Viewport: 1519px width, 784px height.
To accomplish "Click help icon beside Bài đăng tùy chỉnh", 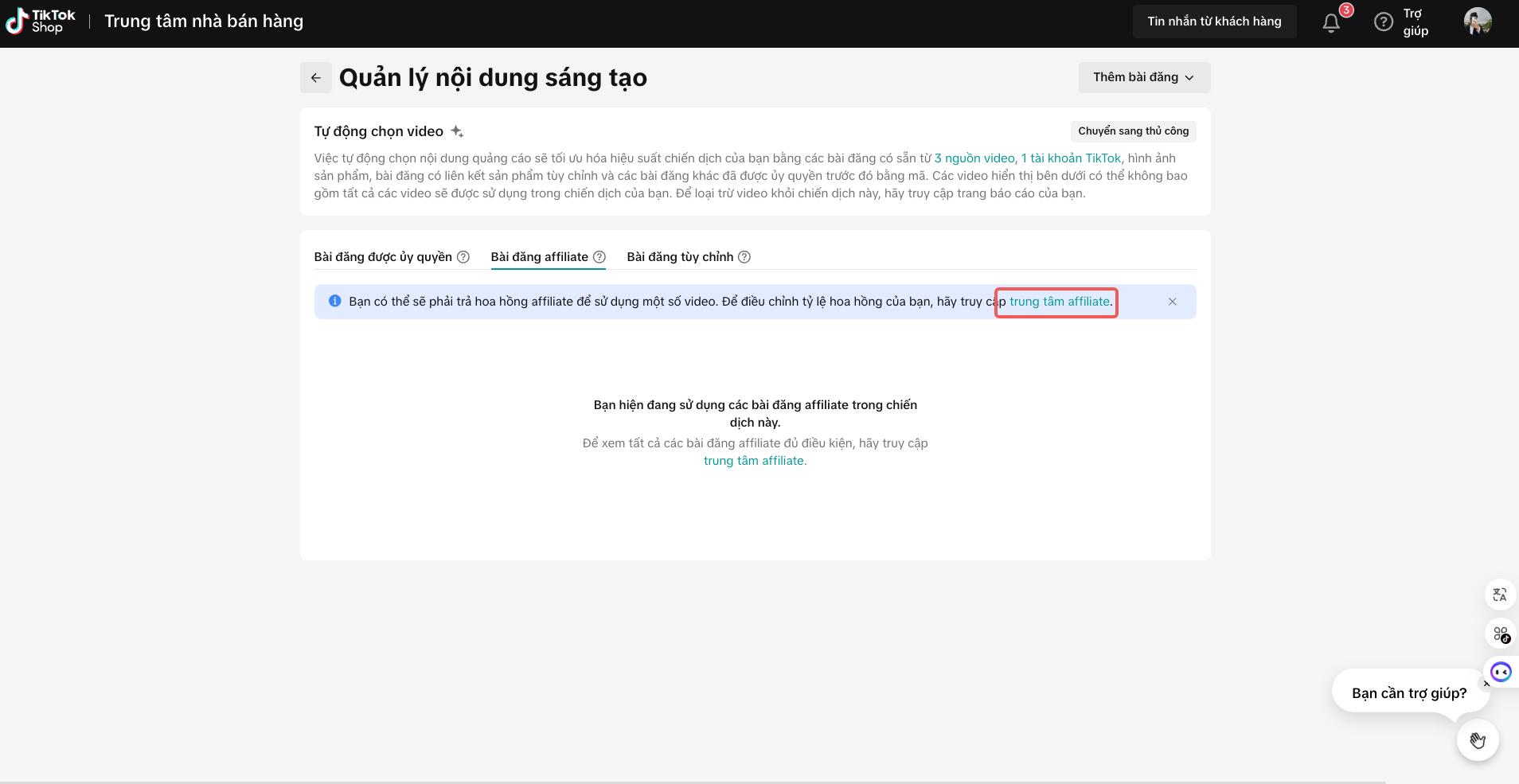I will tap(744, 257).
